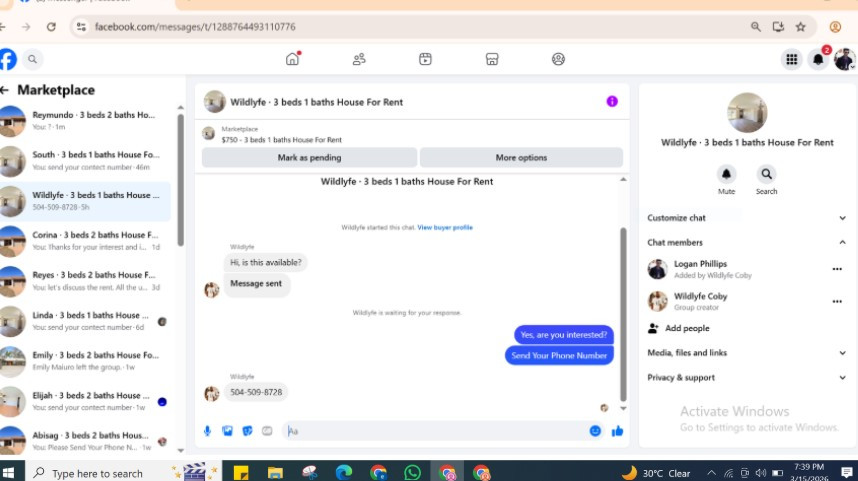Click Add people in chat members
Viewport: 858px width, 481px height.
(679, 328)
